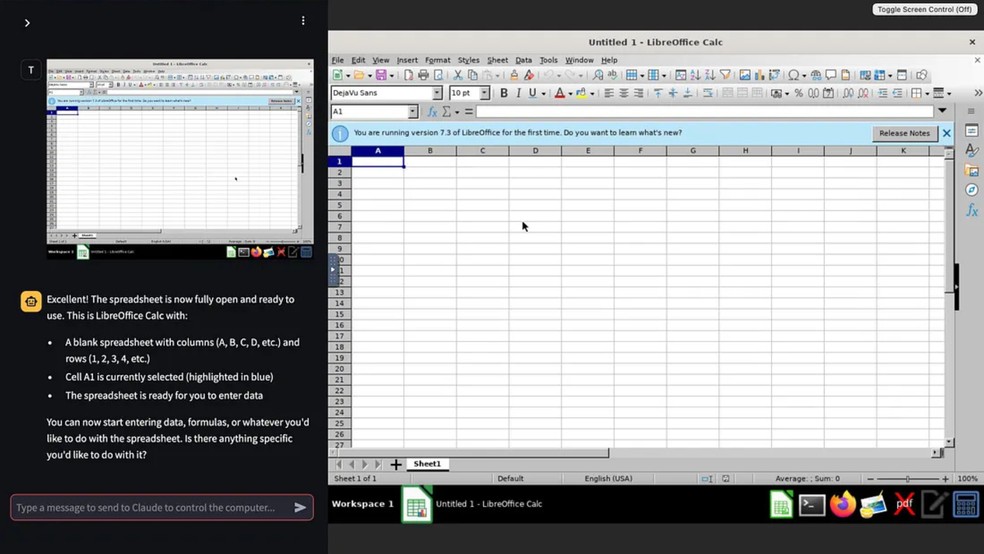
Task: Click the zoom slider in status bar
Action: 907,479
